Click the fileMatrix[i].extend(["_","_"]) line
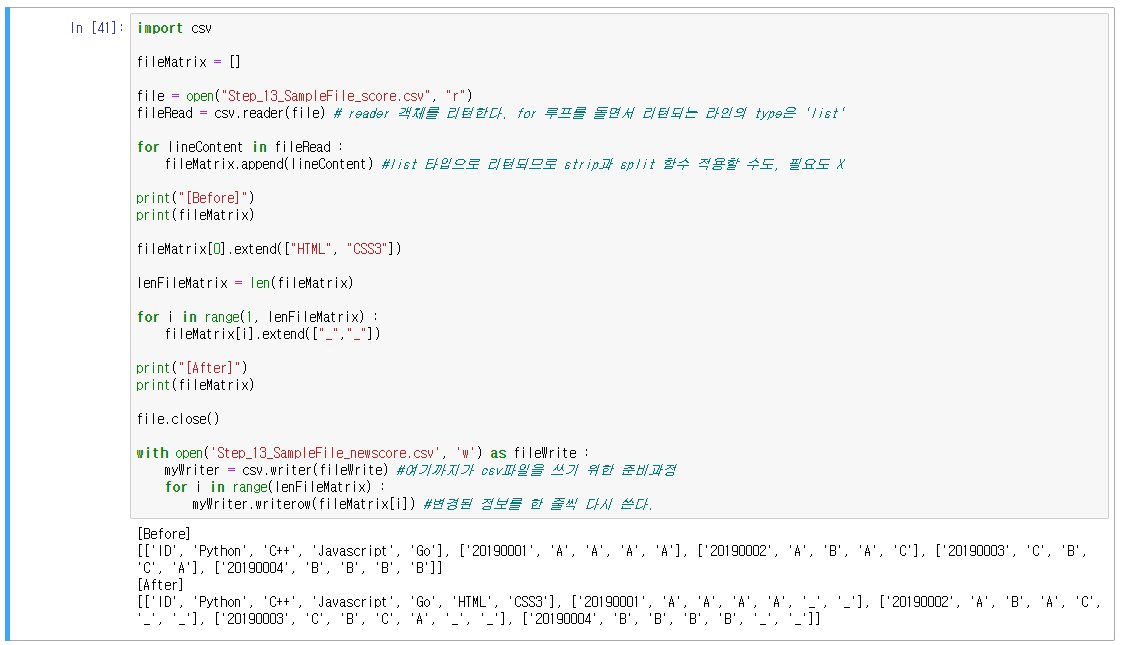This screenshot has height=645, width=1121. [x=272, y=334]
